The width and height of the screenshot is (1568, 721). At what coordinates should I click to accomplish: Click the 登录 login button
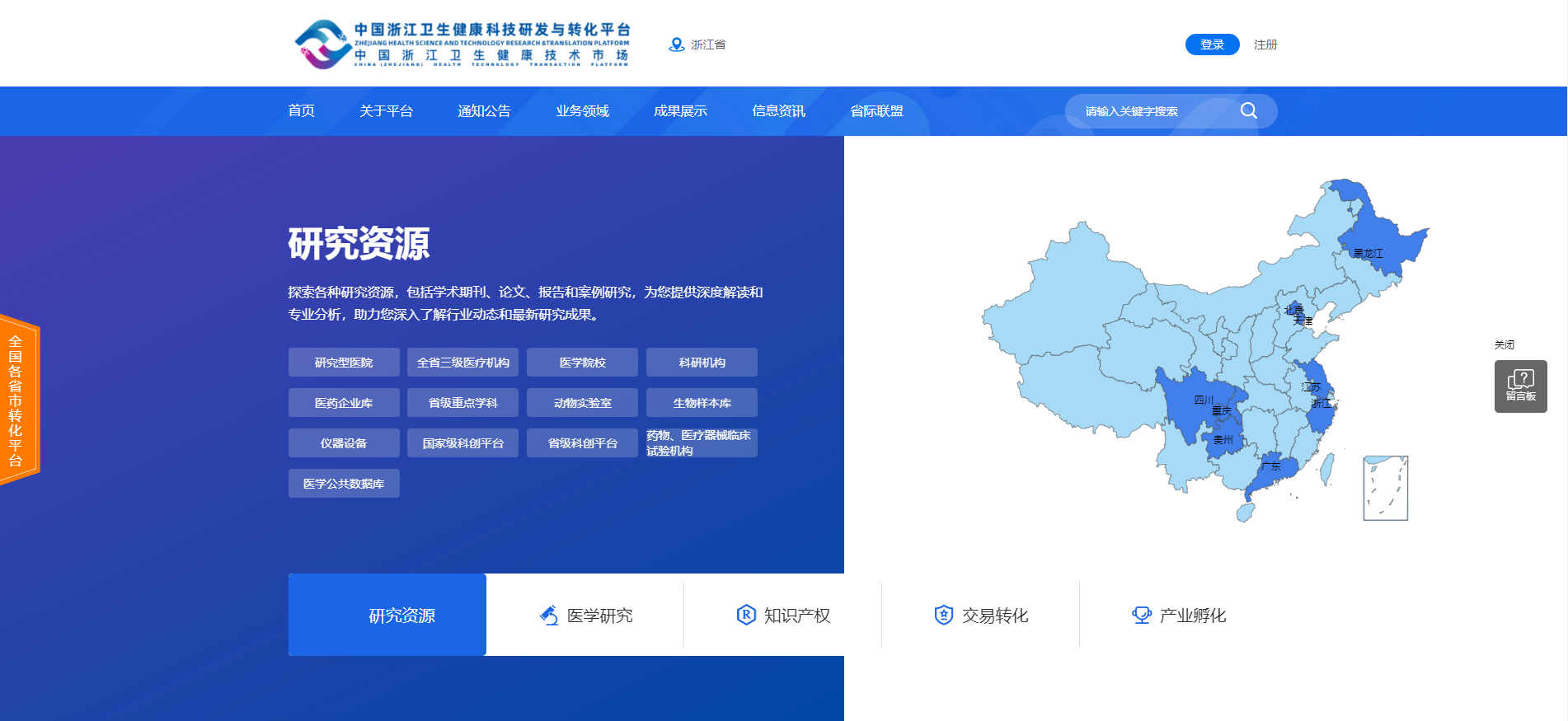coord(1212,44)
